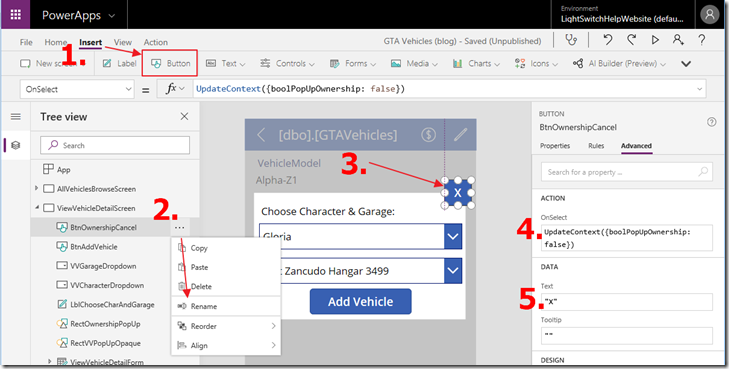Run the App checker stethoscope icon
Screen dimensions: 729x369
571,40
